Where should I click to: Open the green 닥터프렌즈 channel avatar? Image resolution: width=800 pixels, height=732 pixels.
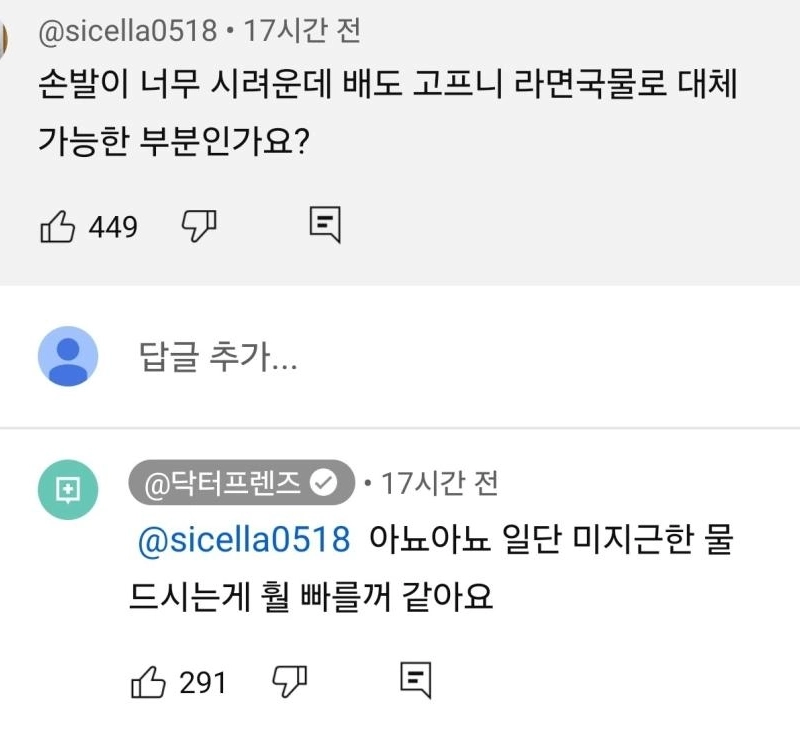pos(67,490)
